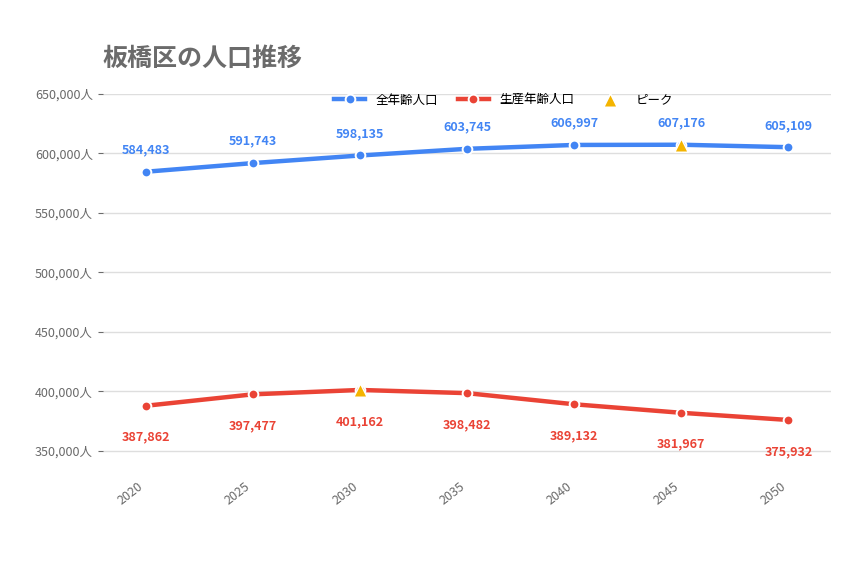
Task: Click the value label 389,132
Action: [x=573, y=436]
